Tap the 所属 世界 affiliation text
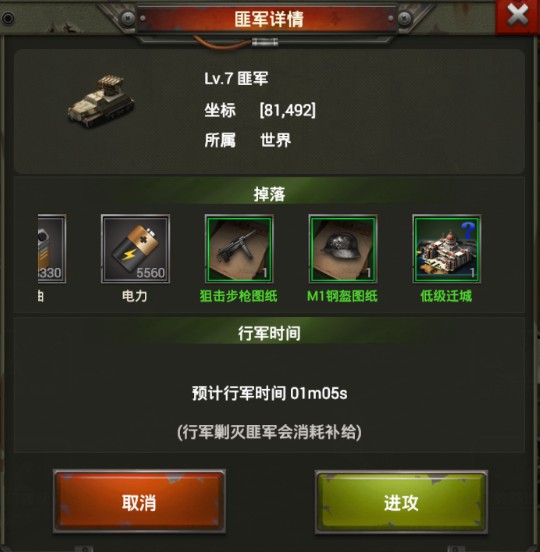This screenshot has width=540, height=552. coord(247,140)
